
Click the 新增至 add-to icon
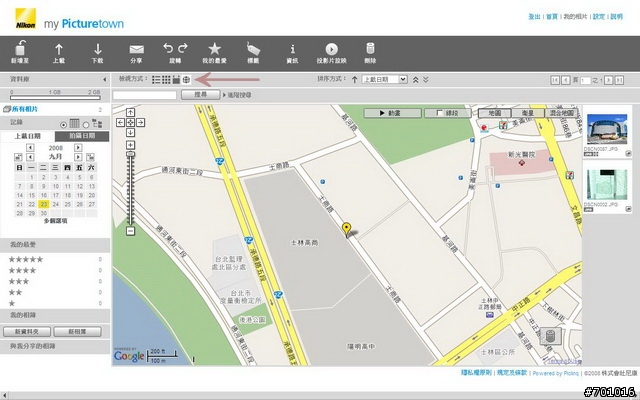point(20,48)
